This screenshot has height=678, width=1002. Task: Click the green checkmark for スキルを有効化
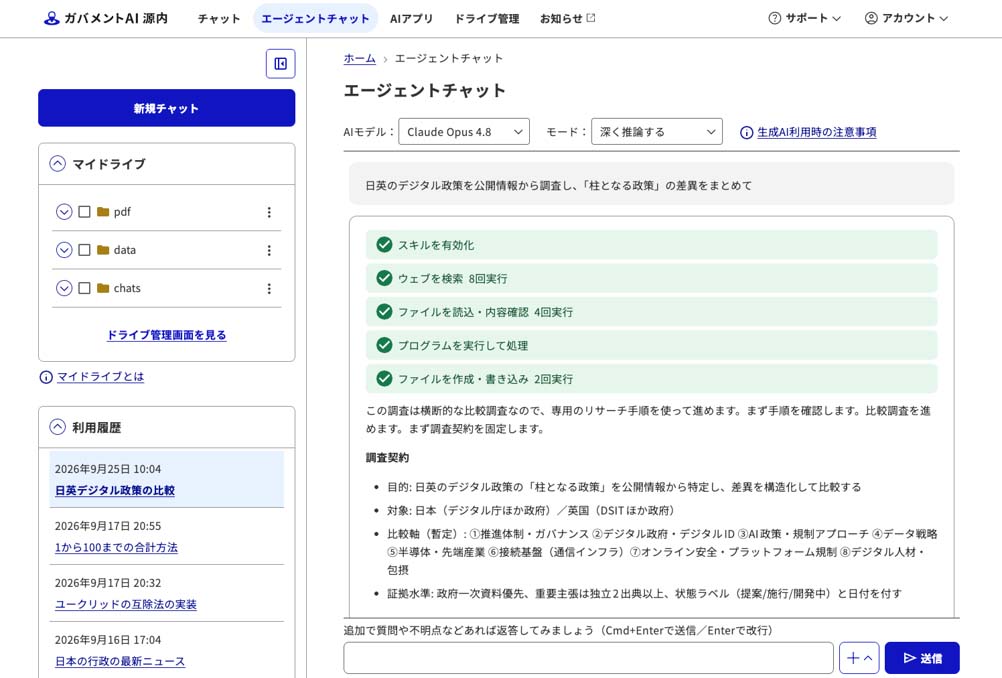[x=384, y=245]
